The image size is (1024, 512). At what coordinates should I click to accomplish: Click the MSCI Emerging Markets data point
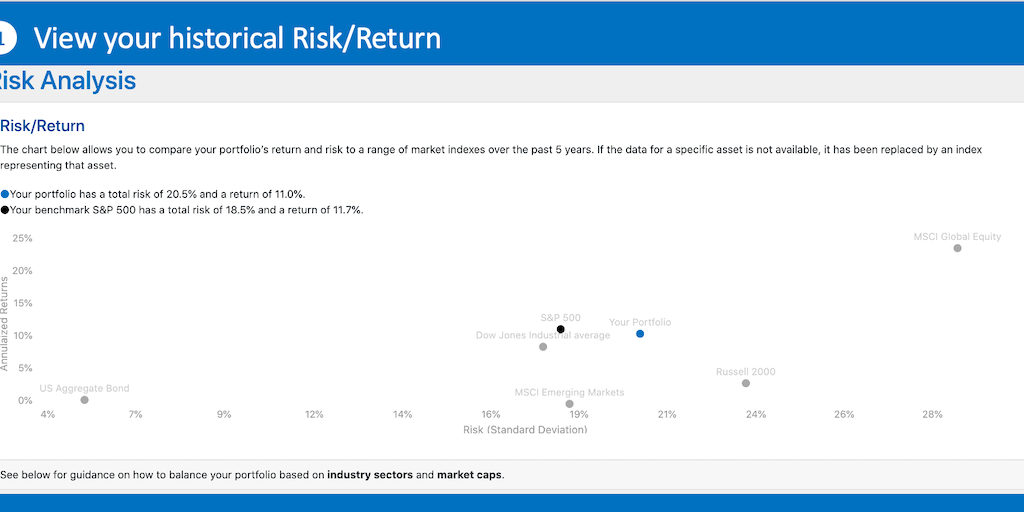tap(570, 404)
